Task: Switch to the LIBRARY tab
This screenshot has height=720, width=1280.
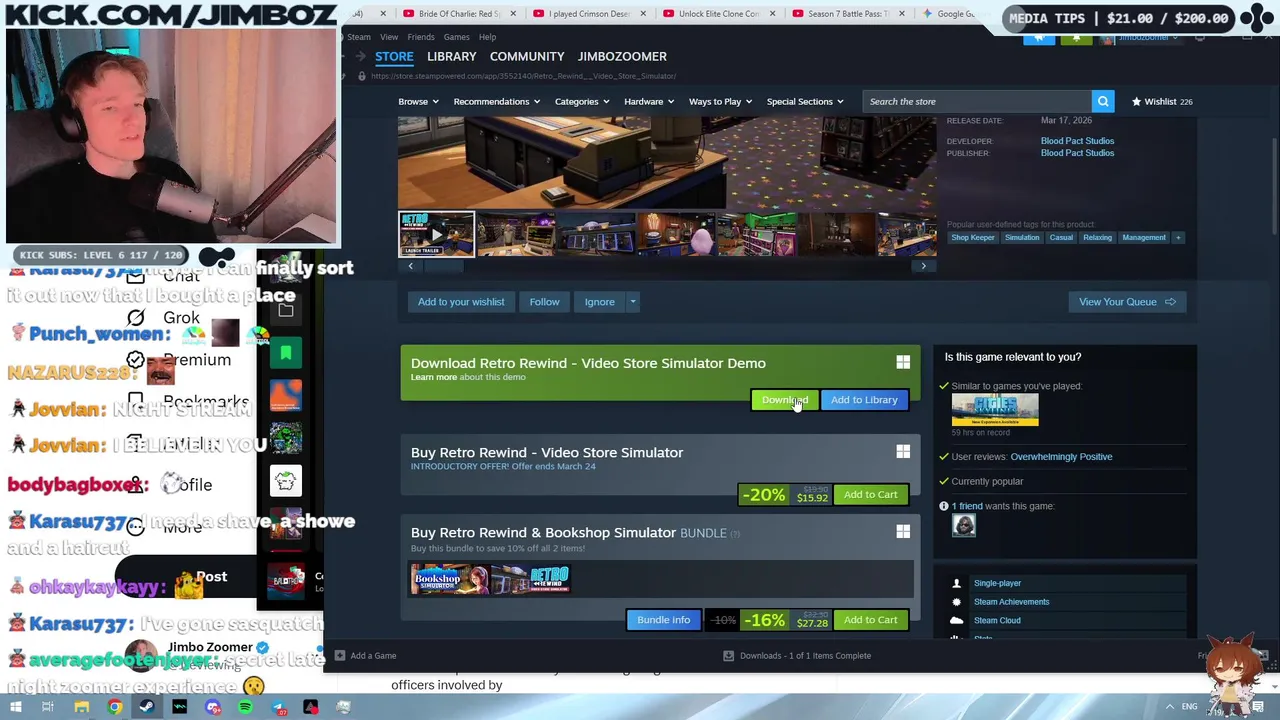Action: (452, 57)
